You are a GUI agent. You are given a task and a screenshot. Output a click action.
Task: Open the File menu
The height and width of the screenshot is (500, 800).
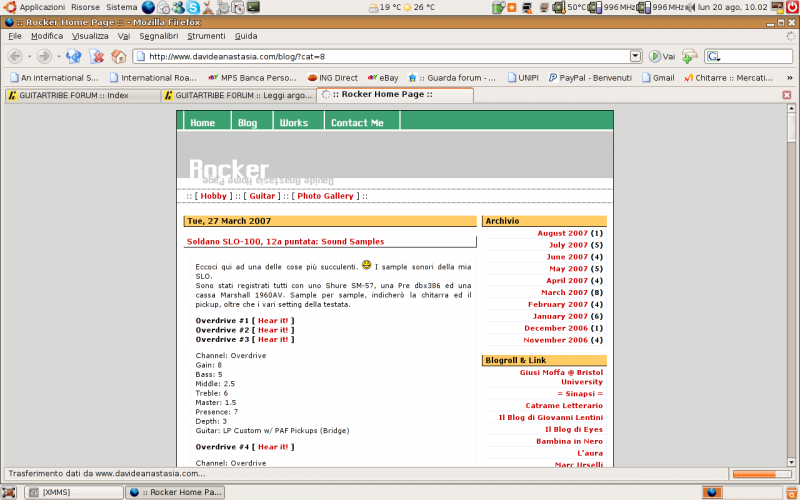(x=15, y=36)
